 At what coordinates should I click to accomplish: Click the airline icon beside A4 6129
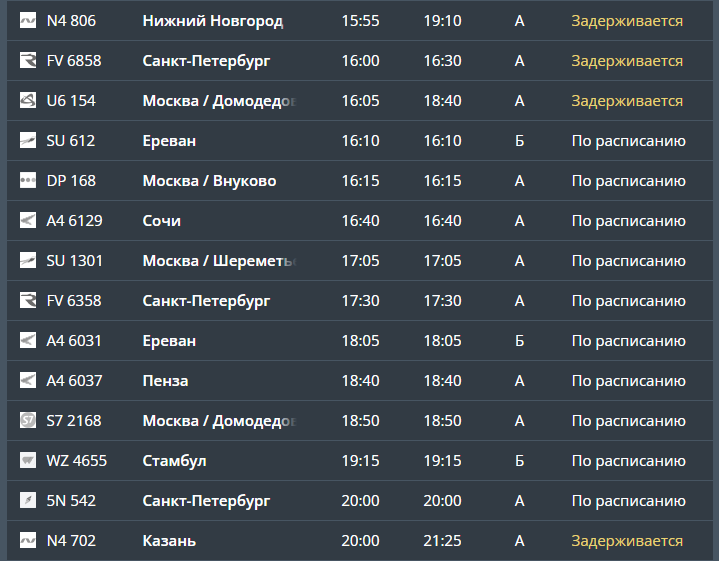click(x=28, y=221)
